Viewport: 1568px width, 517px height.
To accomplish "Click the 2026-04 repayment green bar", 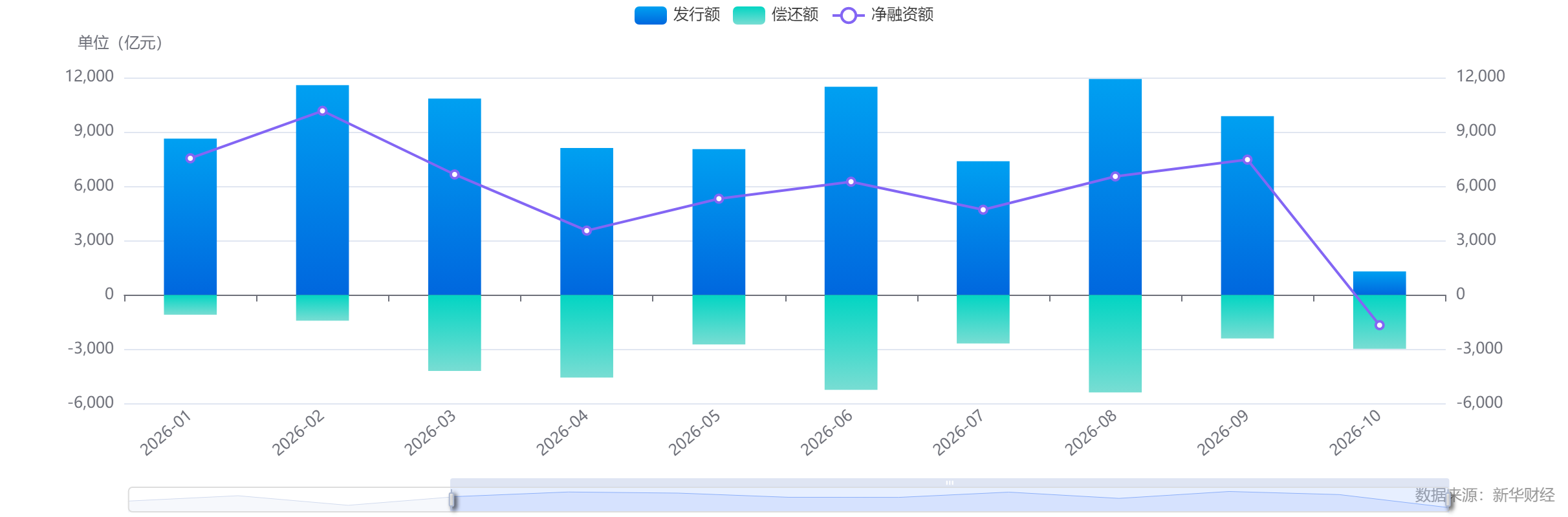I will (x=587, y=336).
